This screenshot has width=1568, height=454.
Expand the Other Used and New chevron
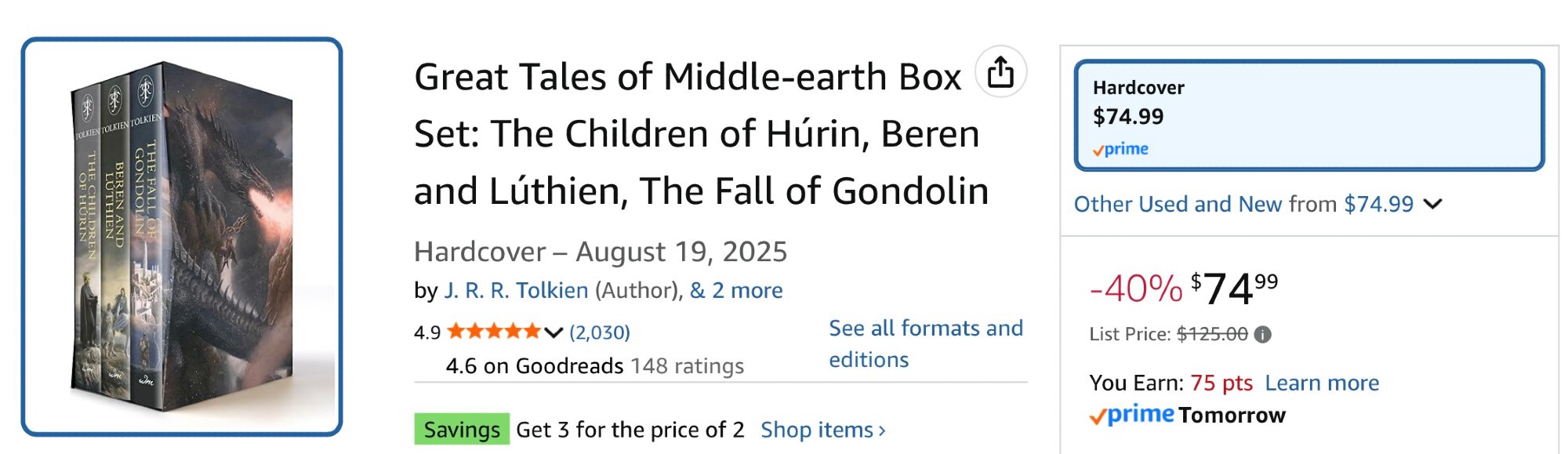click(x=1433, y=205)
